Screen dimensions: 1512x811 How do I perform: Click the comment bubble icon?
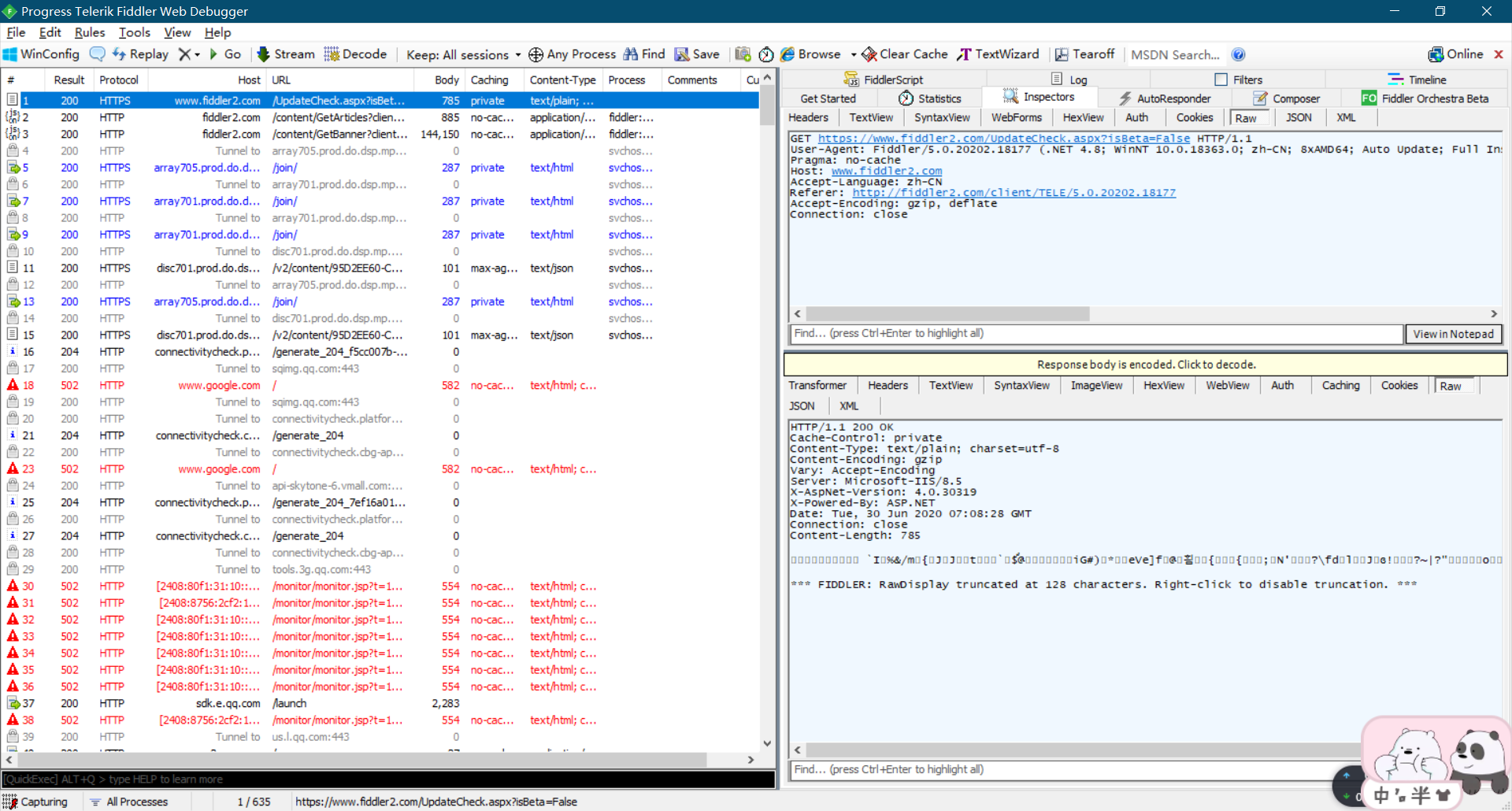(x=97, y=54)
